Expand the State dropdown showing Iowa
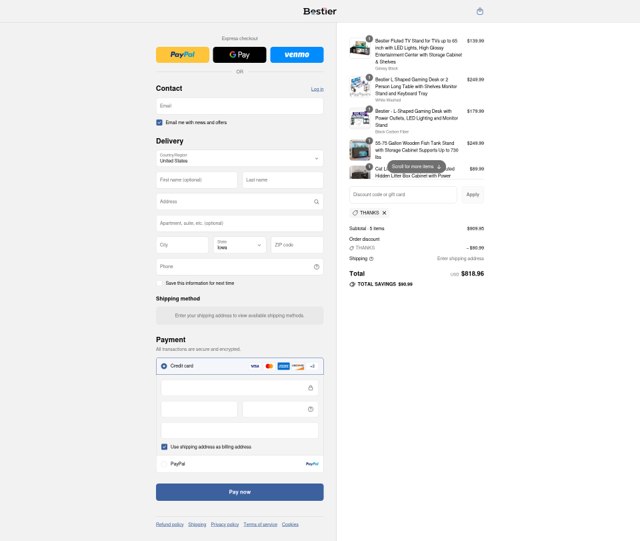This screenshot has width=640, height=541. tap(240, 245)
